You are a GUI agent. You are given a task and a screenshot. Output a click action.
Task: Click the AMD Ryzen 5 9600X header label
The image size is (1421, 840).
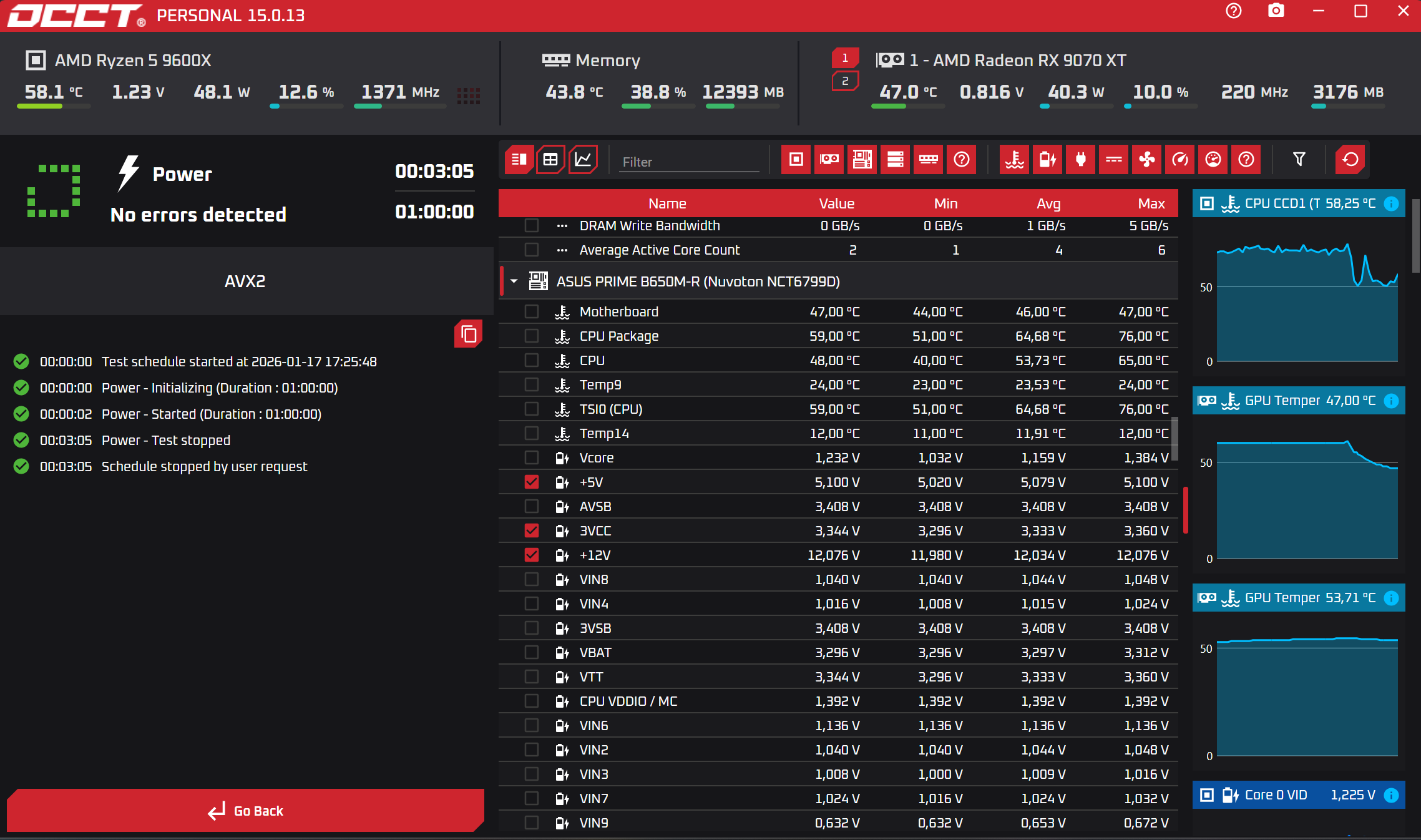[133, 61]
